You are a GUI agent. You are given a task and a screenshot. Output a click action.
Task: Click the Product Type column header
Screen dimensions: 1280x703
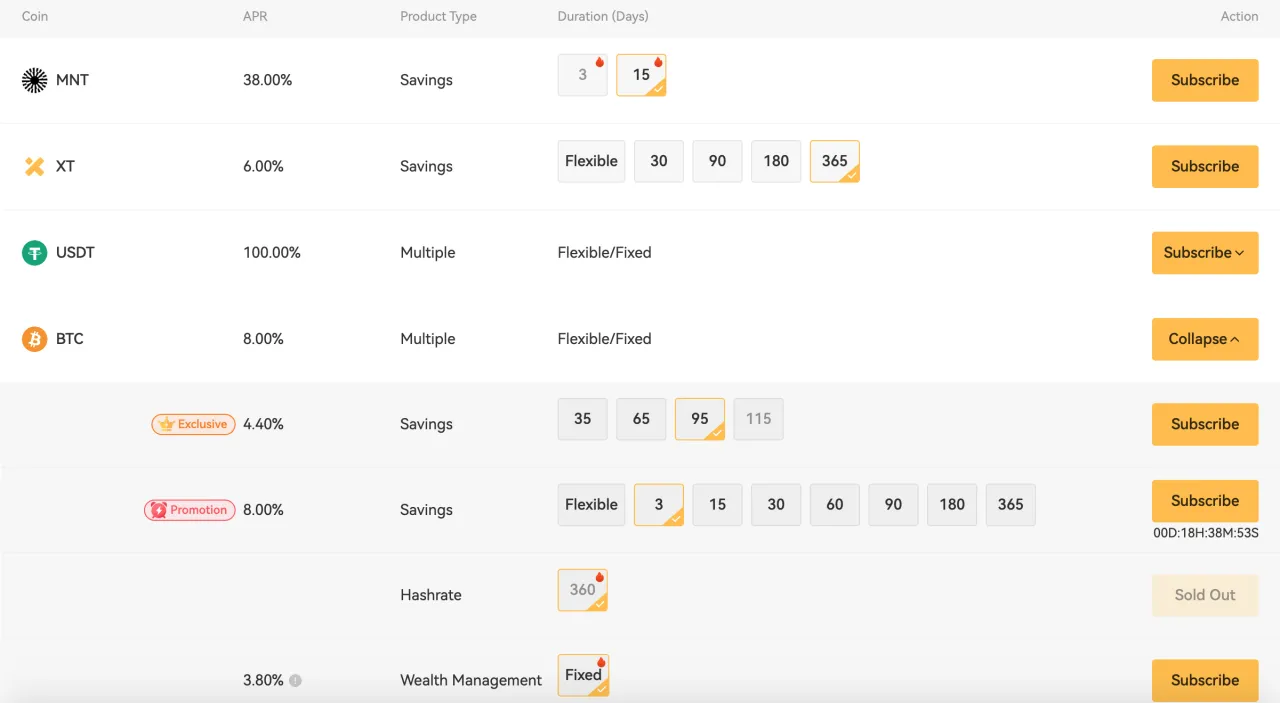(x=438, y=16)
